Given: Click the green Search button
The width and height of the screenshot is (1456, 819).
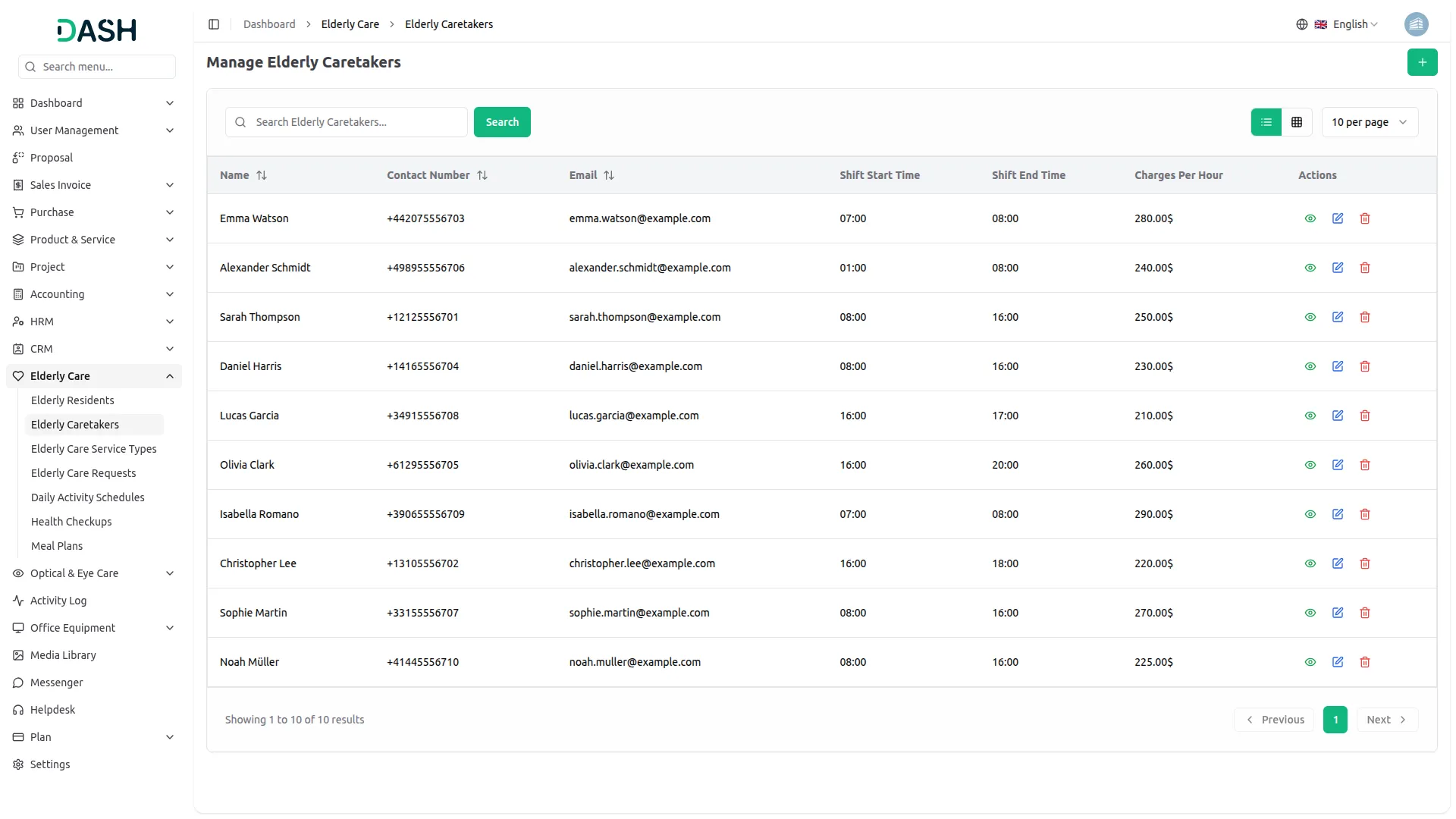Looking at the screenshot, I should (502, 122).
